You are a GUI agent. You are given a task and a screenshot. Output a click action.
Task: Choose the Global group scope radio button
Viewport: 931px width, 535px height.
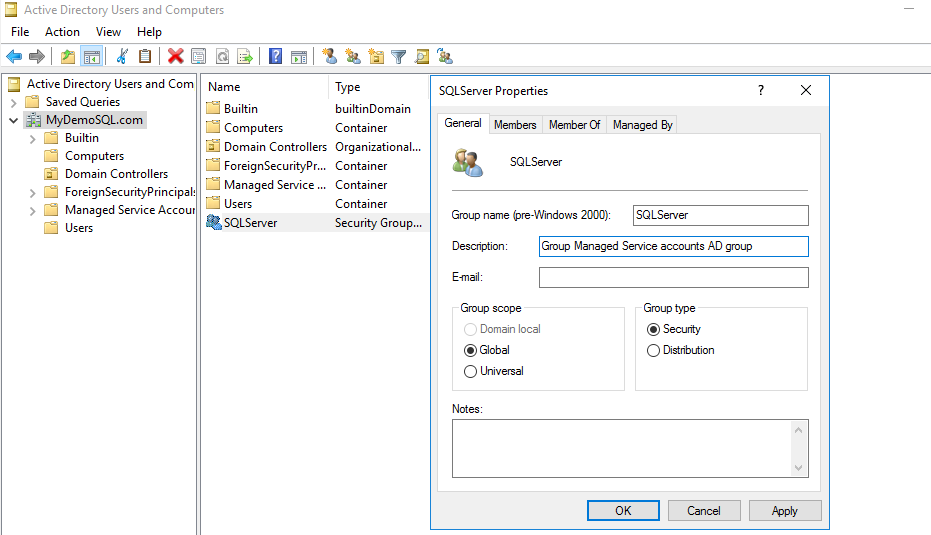471,350
